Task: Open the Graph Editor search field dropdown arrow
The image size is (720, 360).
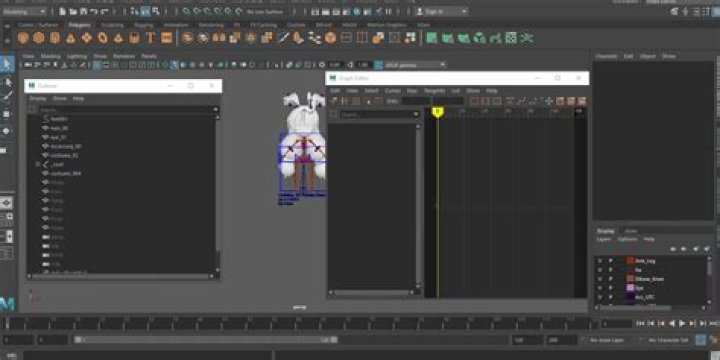Action: pyautogui.click(x=416, y=114)
